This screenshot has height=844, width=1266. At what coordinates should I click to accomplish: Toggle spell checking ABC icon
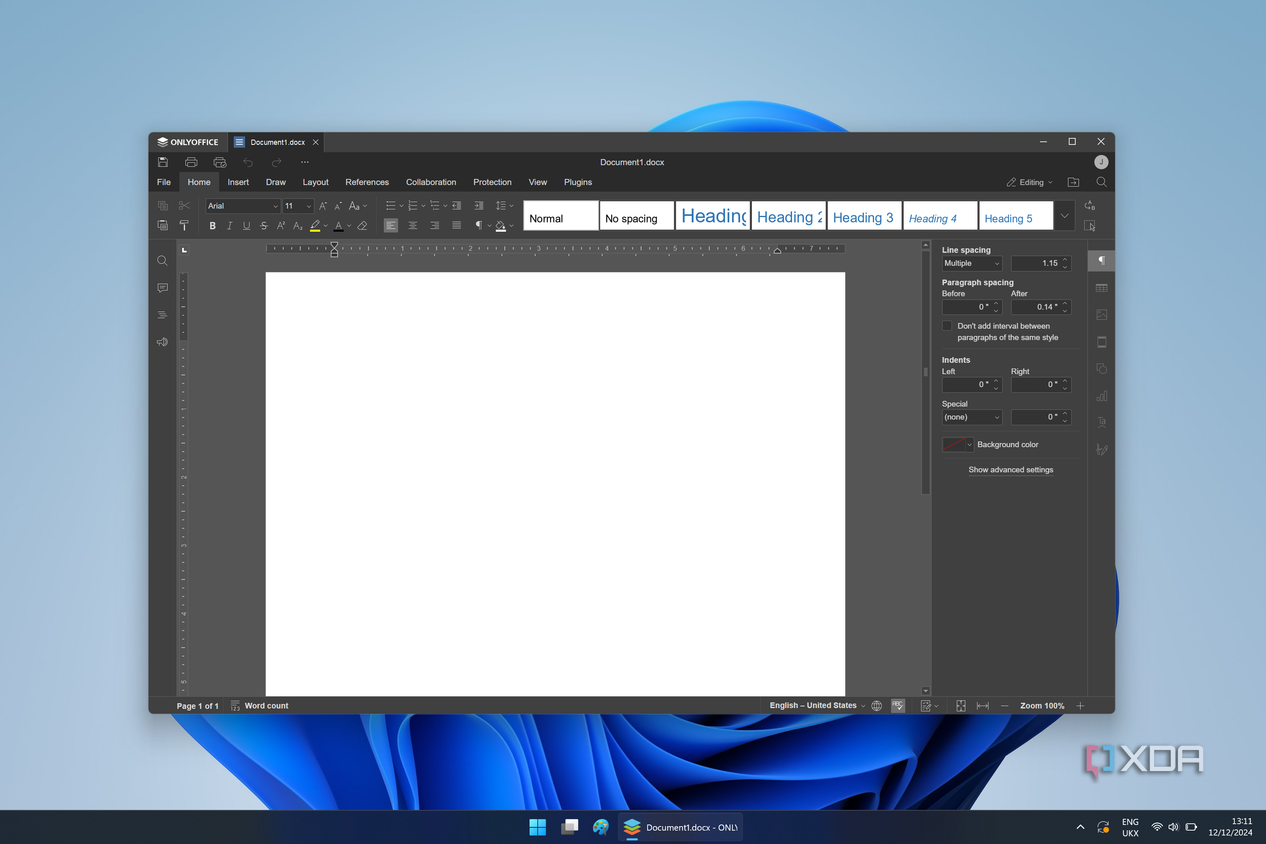tap(898, 706)
